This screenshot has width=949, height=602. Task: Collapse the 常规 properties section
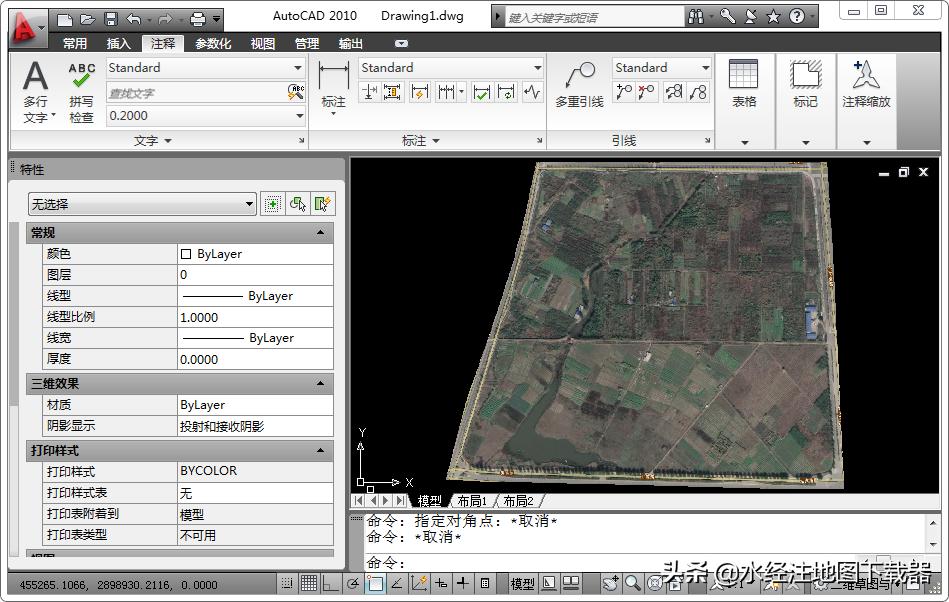tap(321, 233)
